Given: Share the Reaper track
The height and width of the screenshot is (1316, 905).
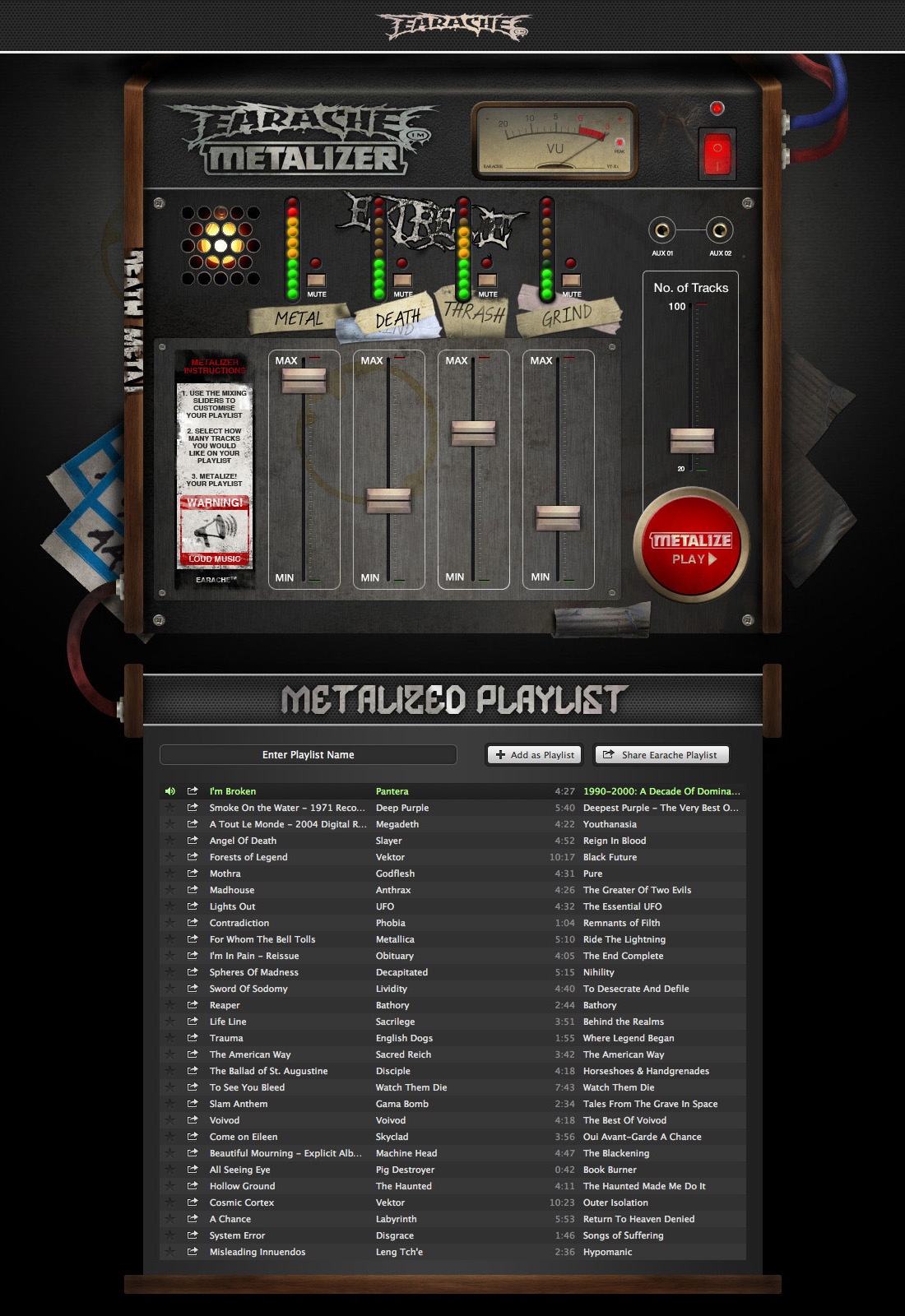Looking at the screenshot, I should point(193,1005).
